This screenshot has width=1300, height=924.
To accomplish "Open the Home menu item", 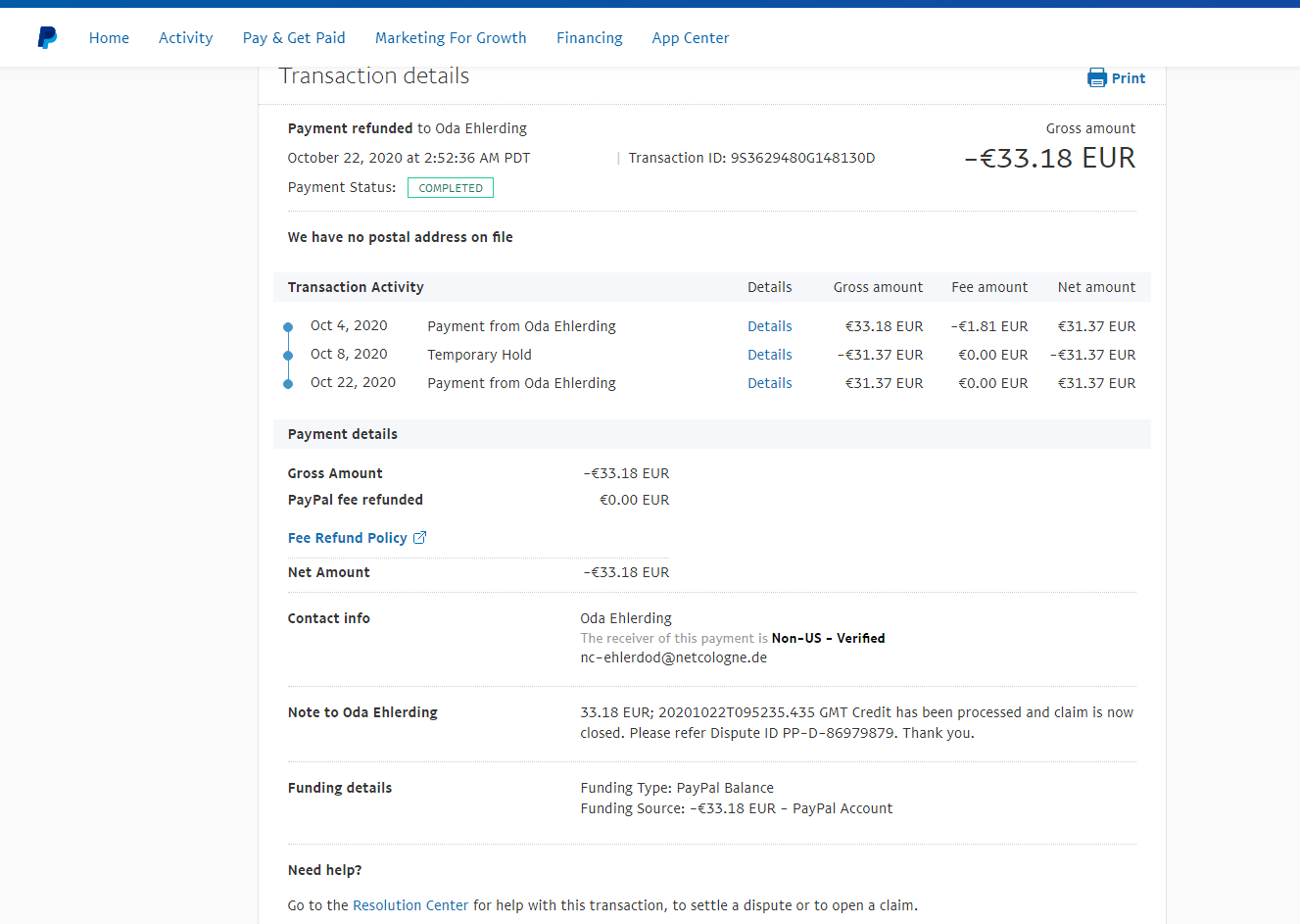I will click(109, 38).
